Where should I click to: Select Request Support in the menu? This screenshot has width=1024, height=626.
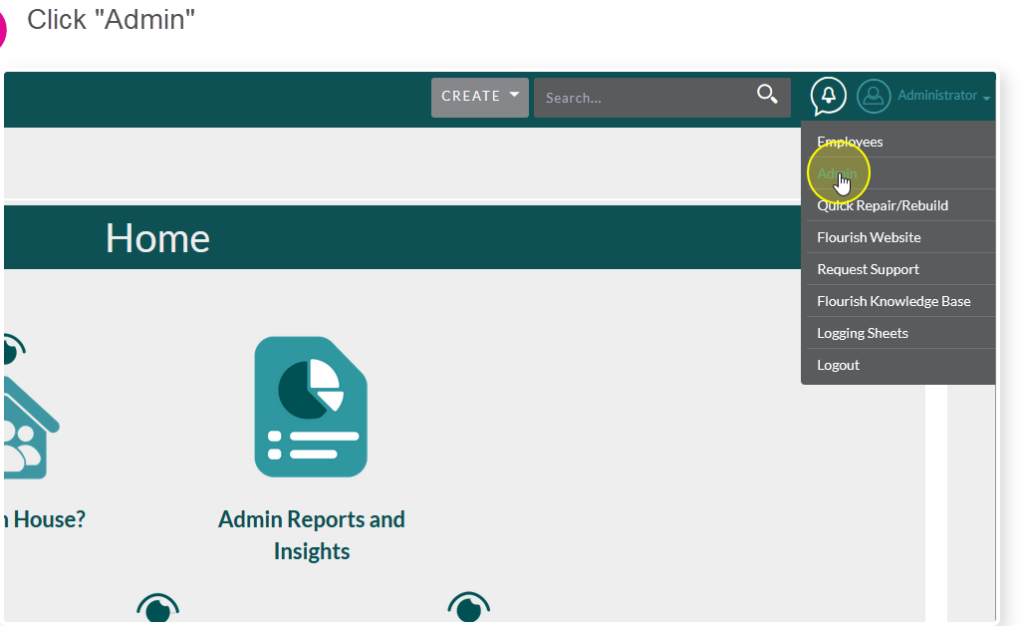(x=867, y=269)
